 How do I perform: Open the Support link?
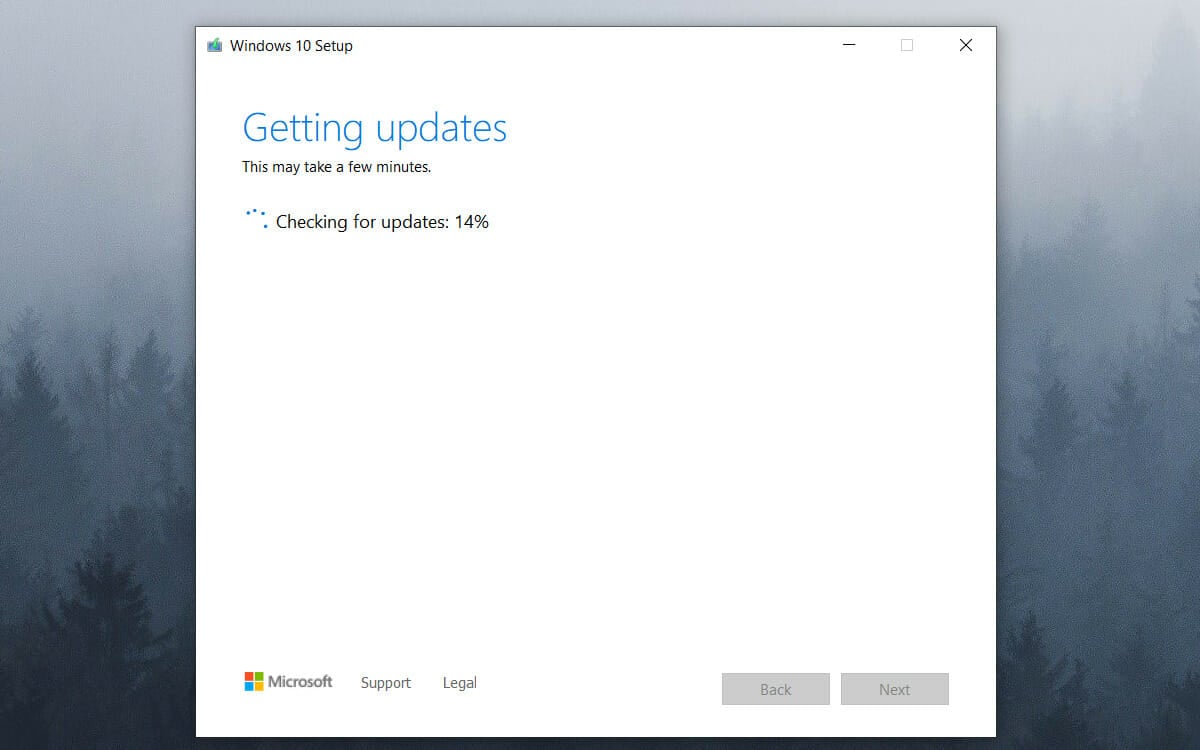tap(386, 683)
